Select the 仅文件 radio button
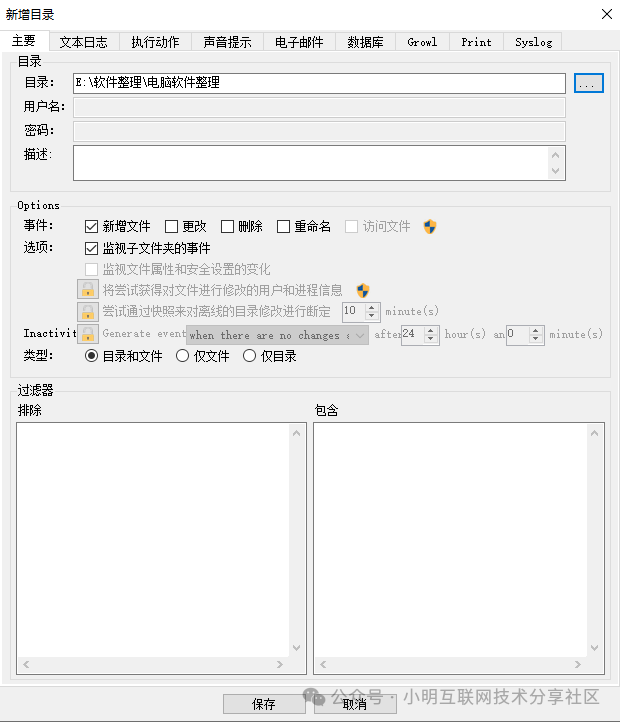Viewport: 620px width, 722px height. pos(183,356)
